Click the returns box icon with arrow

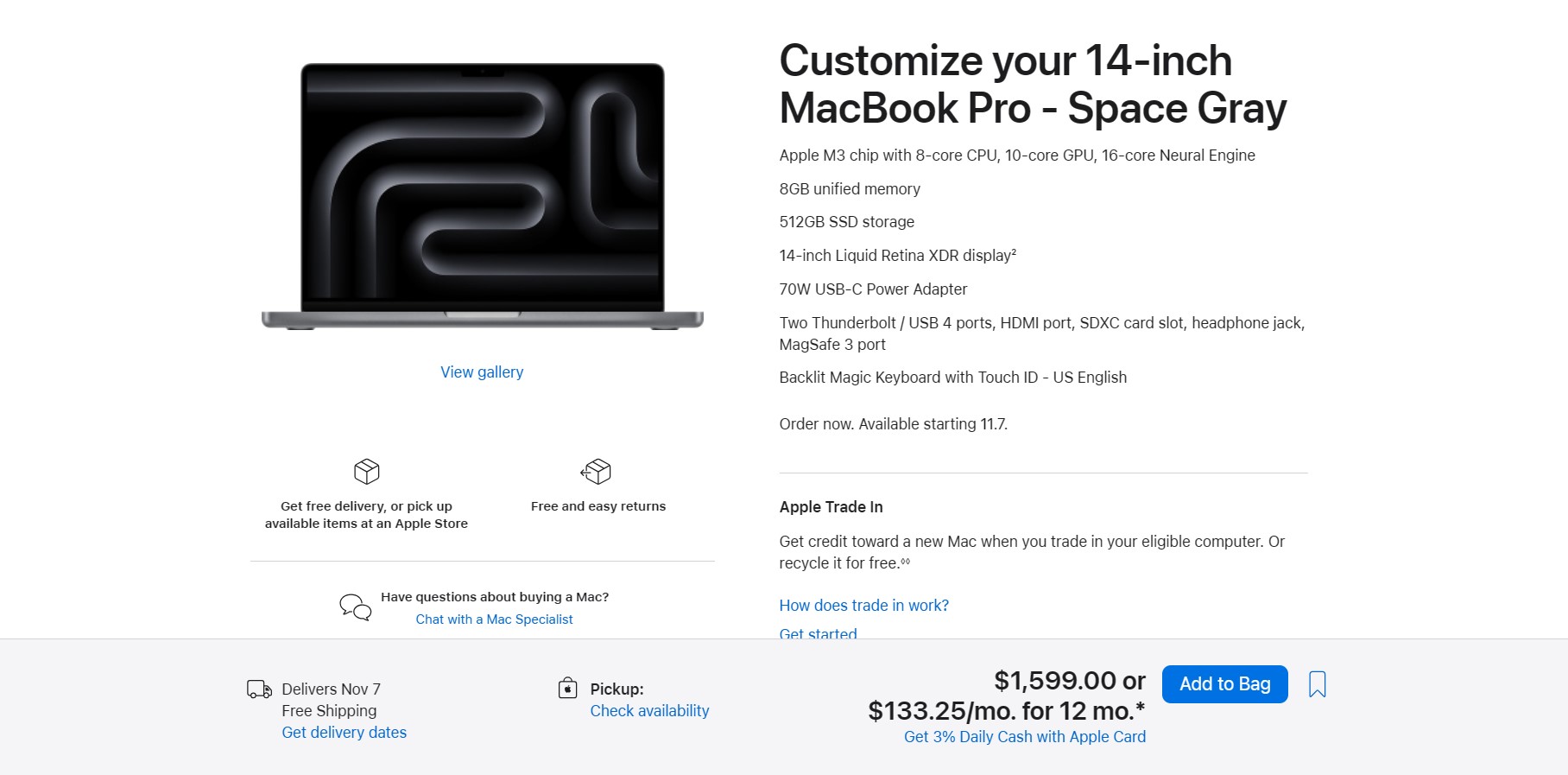(596, 472)
